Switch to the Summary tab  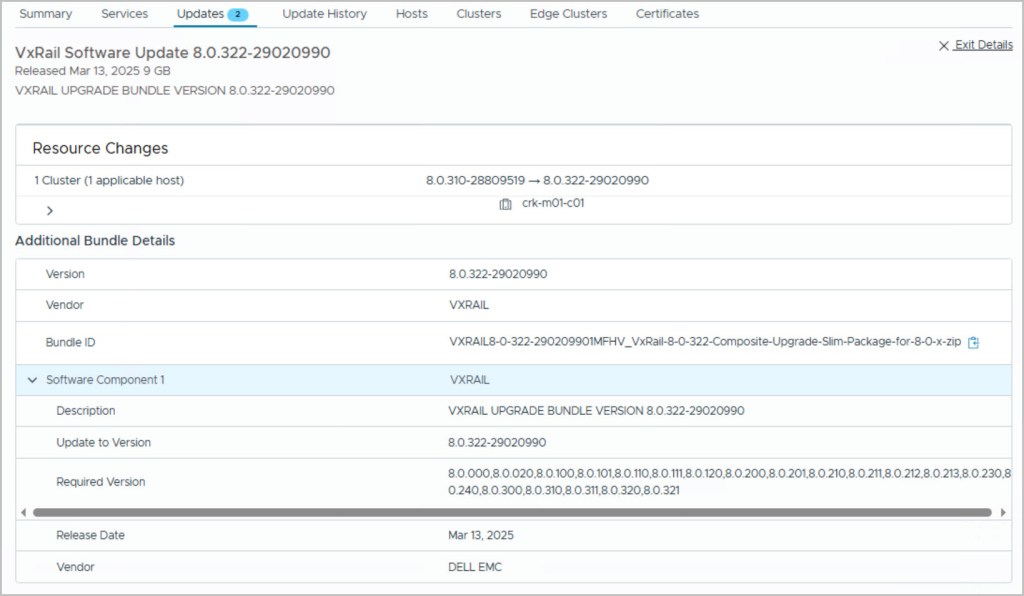click(x=46, y=14)
